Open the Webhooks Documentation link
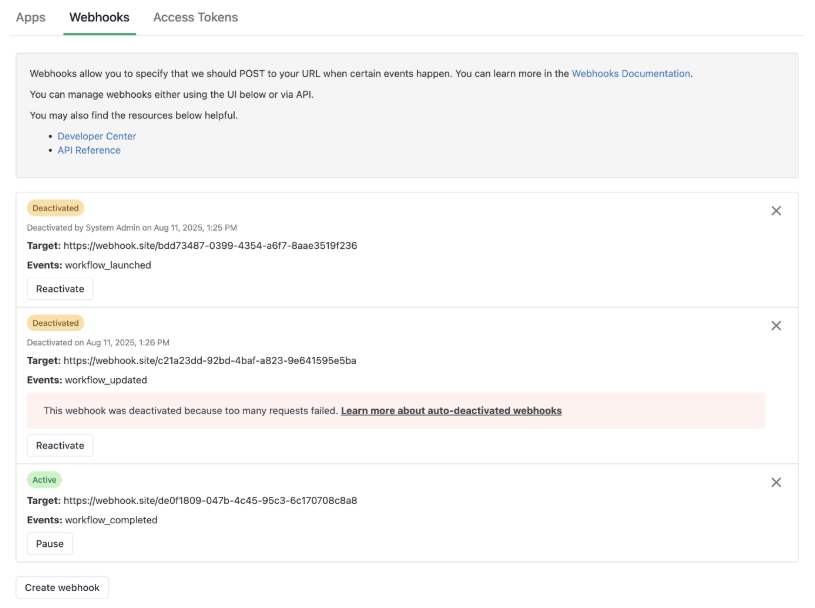The height and width of the screenshot is (608, 815). click(630, 74)
